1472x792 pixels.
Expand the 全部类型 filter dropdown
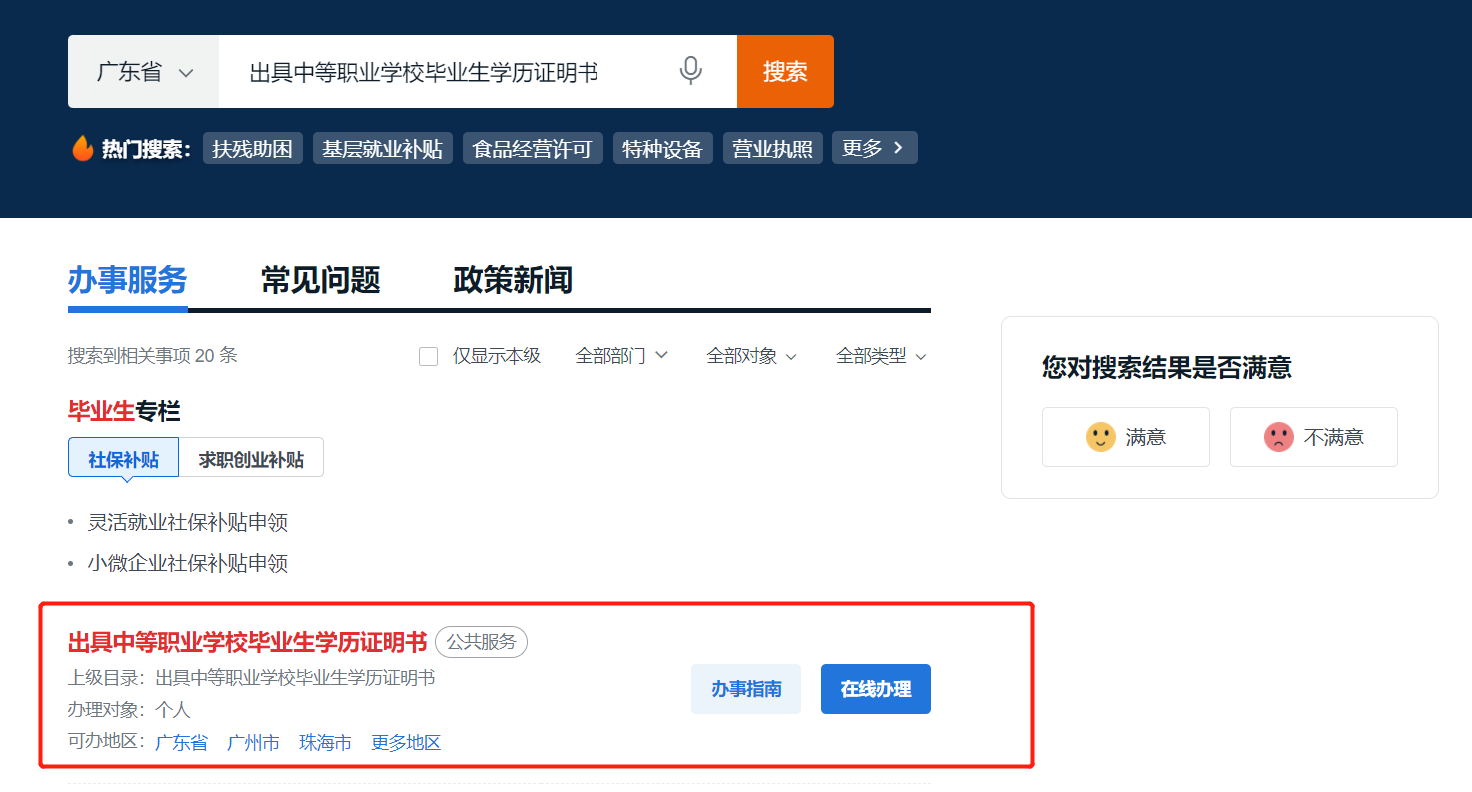point(881,355)
